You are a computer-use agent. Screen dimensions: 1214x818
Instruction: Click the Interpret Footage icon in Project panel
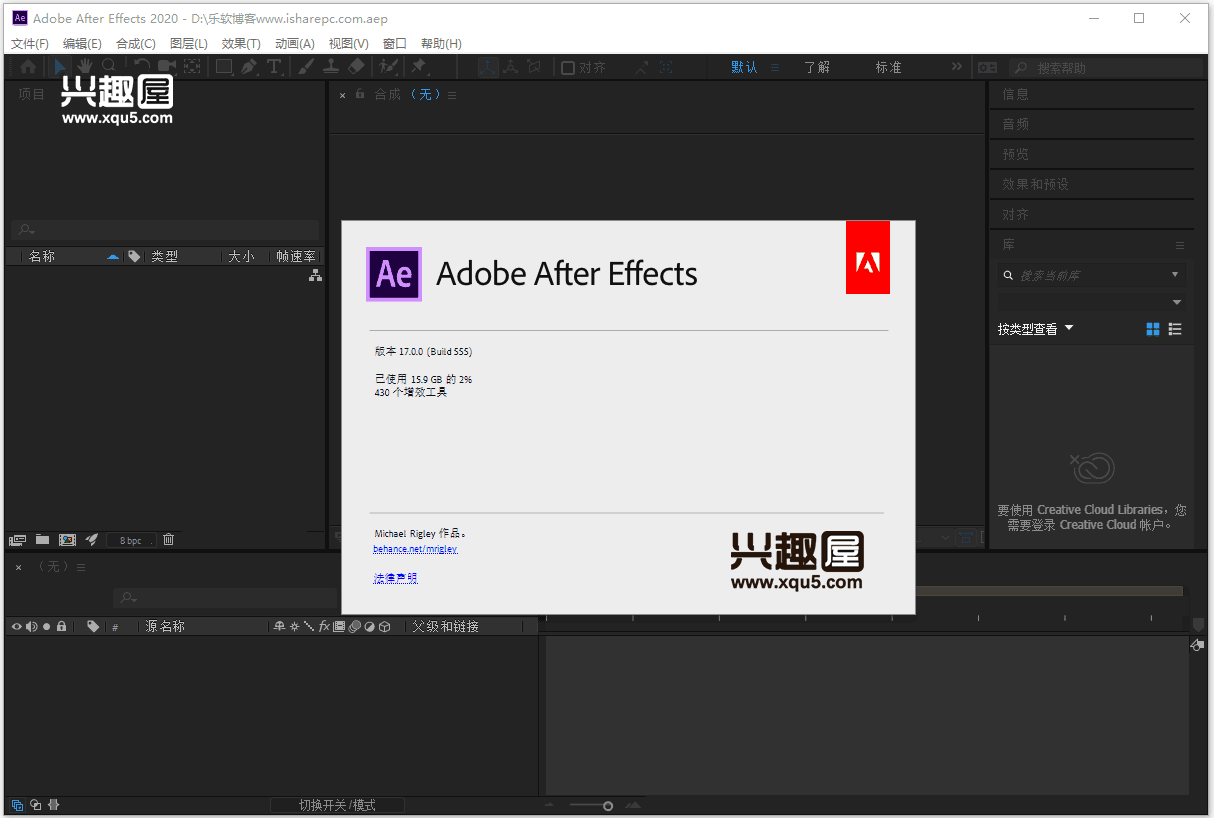click(18, 540)
